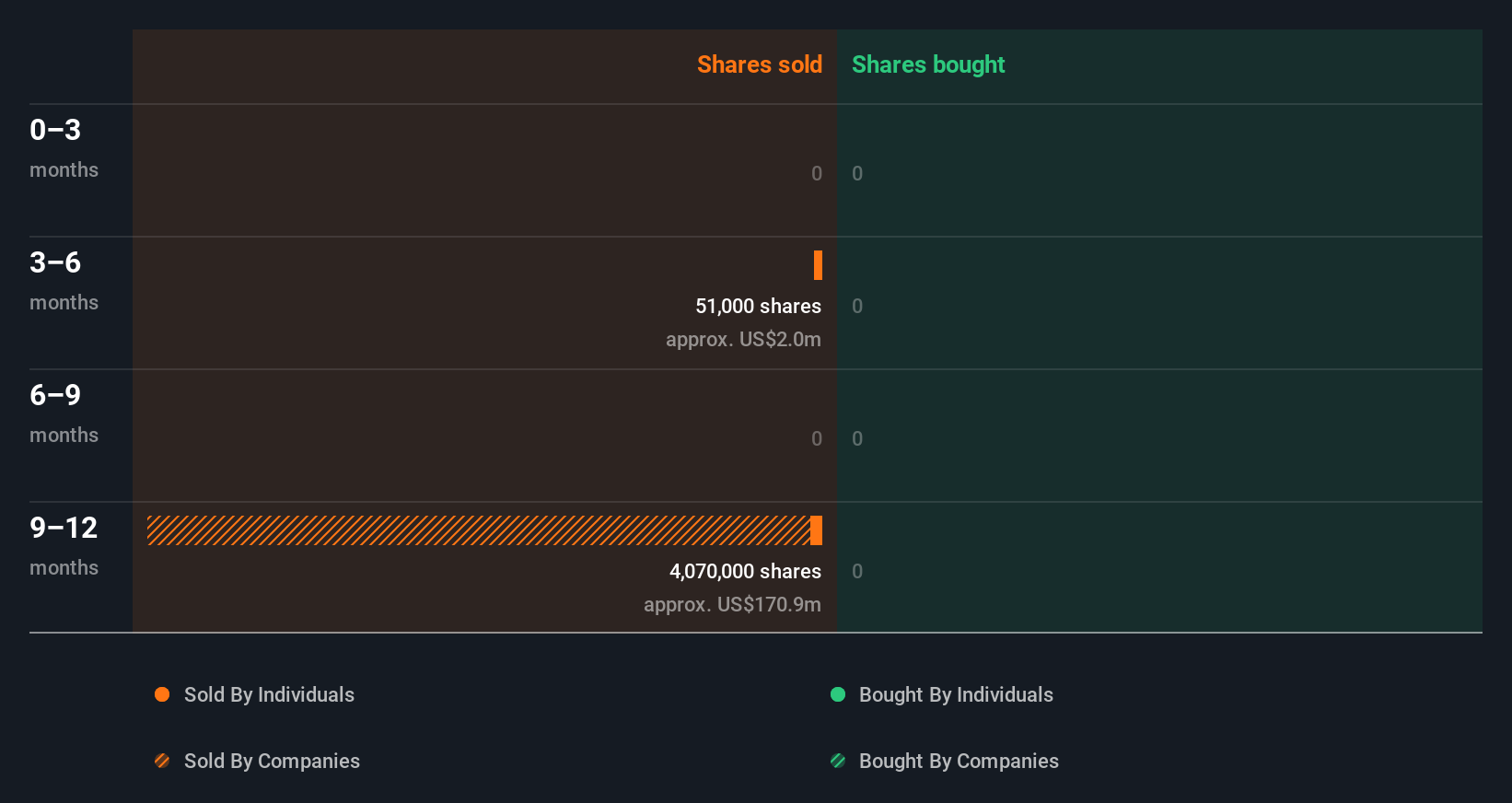Select the Bought By Individuals legend label
This screenshot has width=1512, height=803.
(x=956, y=694)
